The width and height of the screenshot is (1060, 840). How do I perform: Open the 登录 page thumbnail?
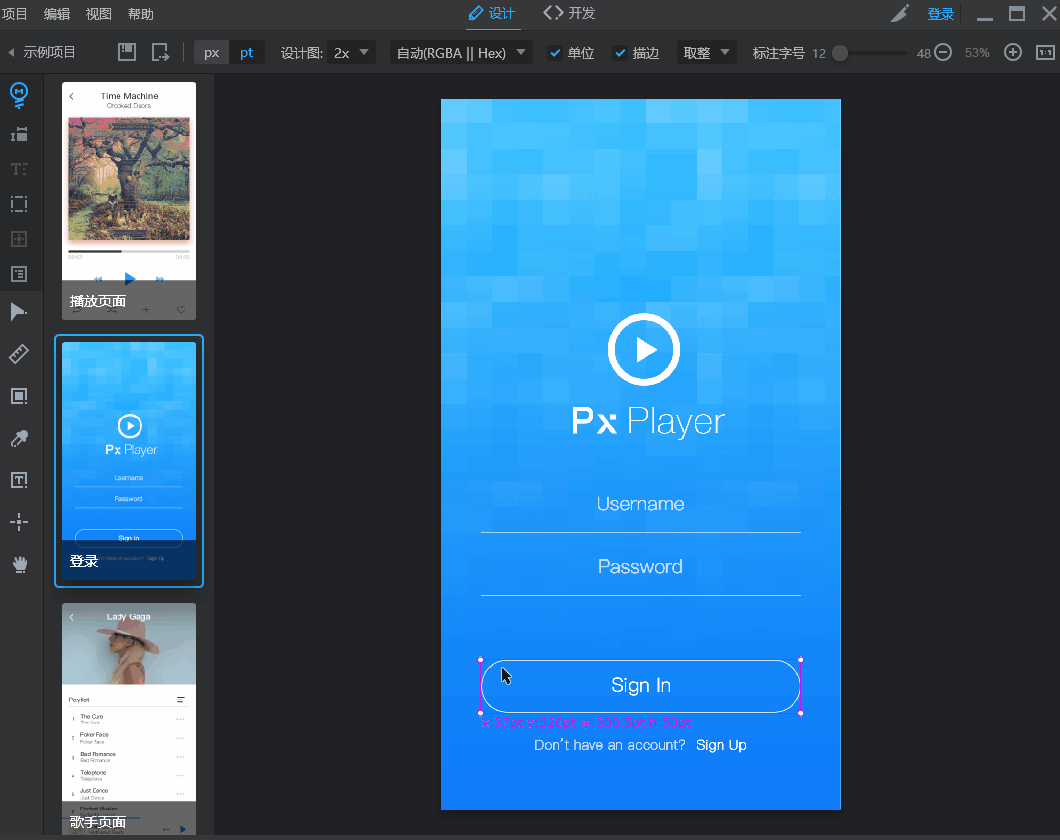click(x=129, y=461)
